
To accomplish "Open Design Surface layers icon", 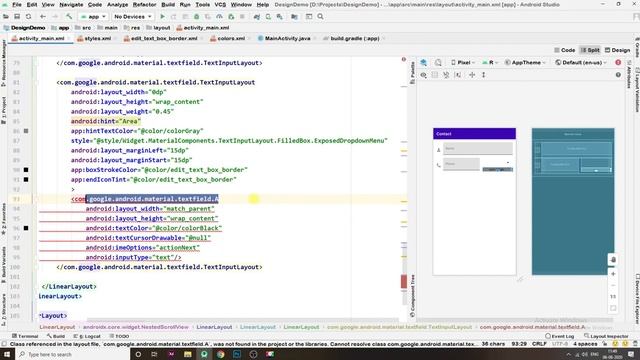I will (423, 62).
